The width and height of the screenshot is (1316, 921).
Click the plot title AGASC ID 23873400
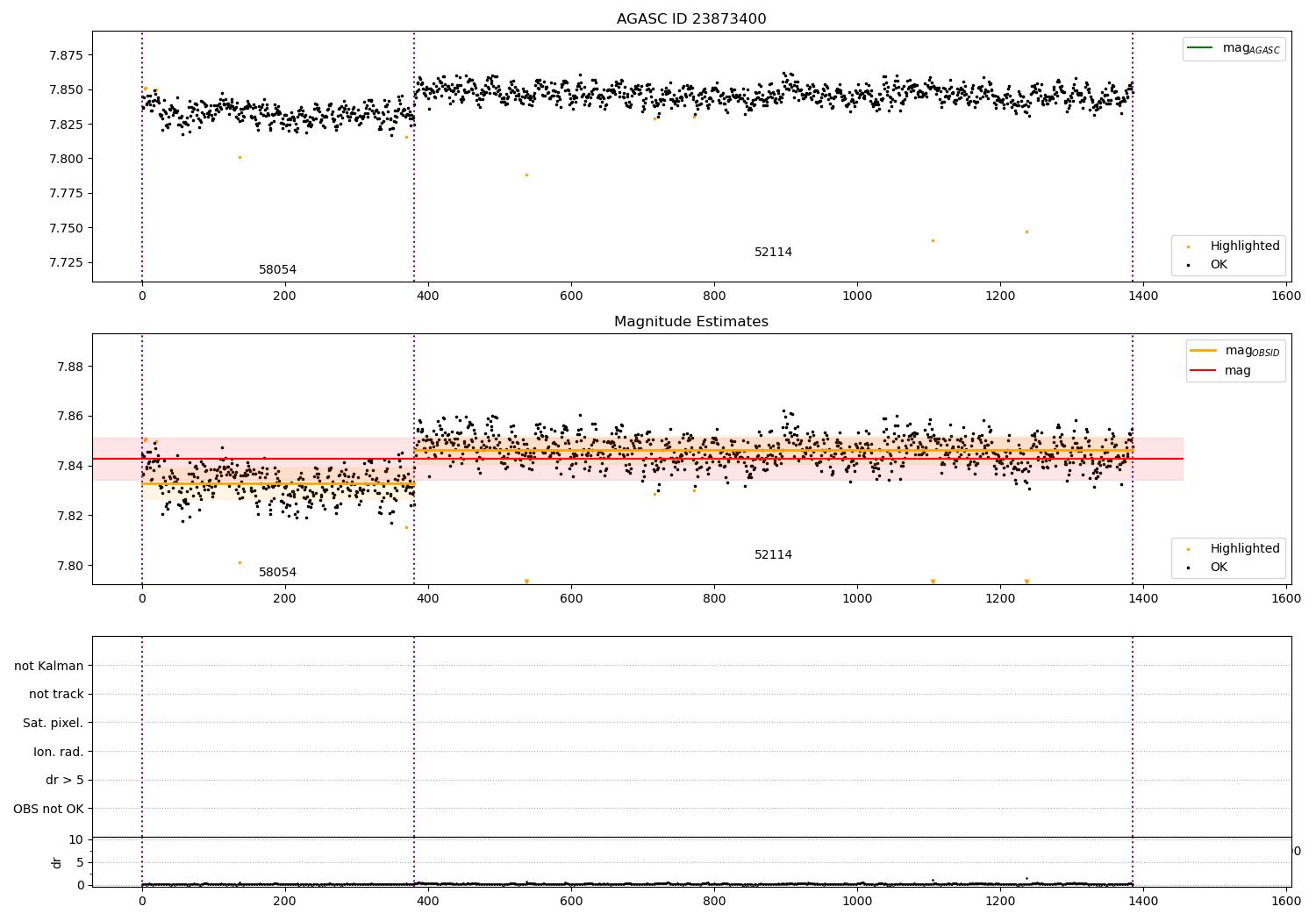(x=691, y=19)
